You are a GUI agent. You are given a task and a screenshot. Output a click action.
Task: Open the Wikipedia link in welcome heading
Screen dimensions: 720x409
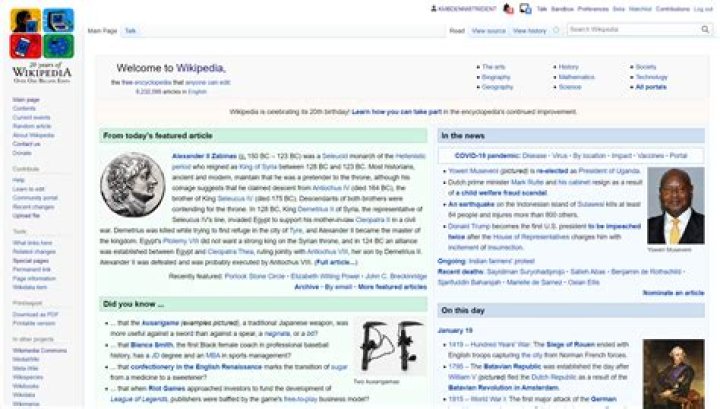[200, 68]
